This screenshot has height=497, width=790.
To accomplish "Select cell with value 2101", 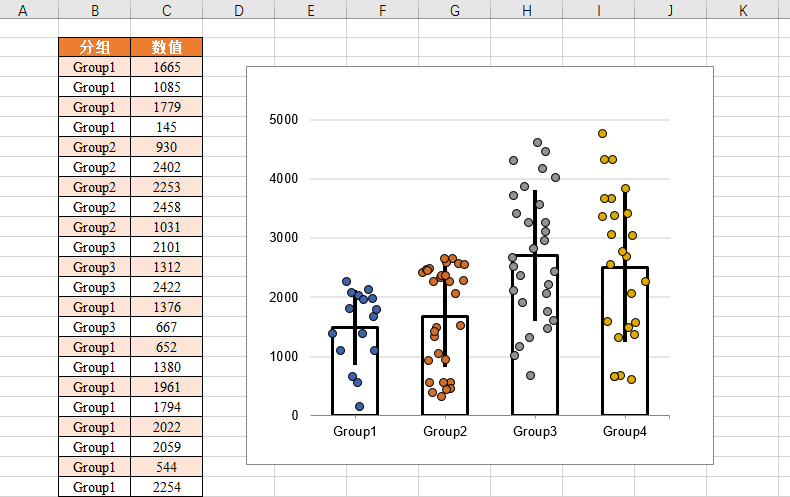I will [x=167, y=247].
